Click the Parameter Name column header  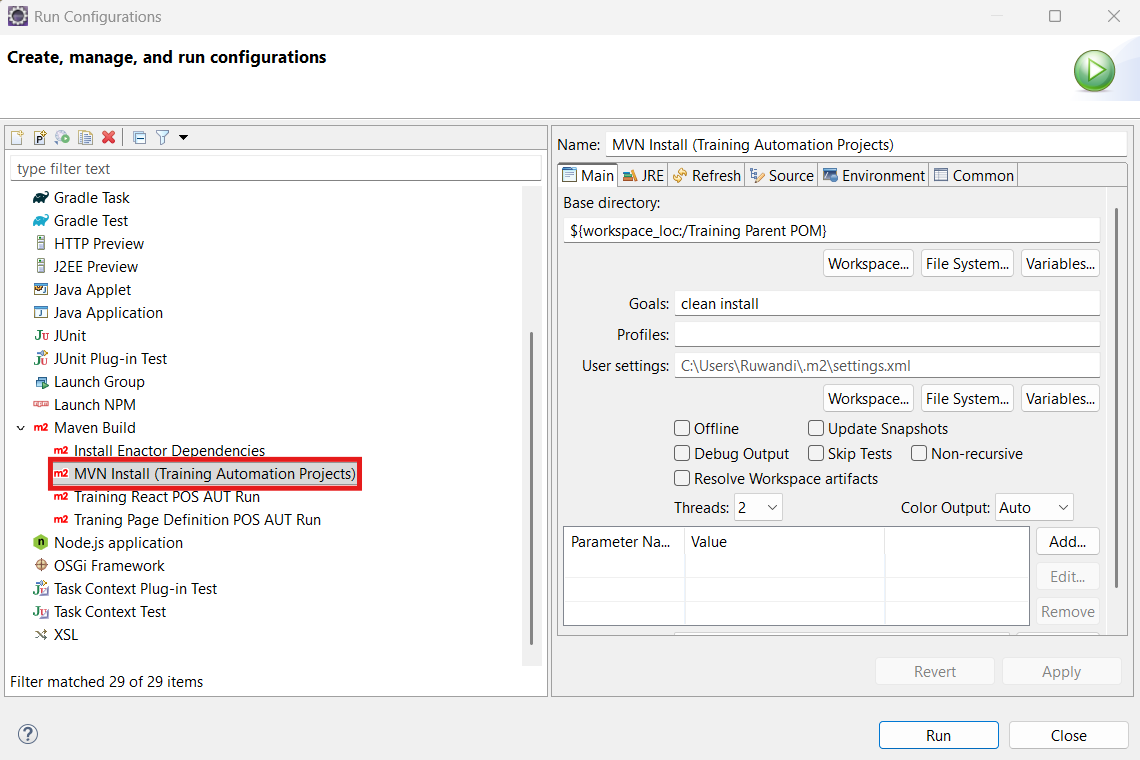pos(624,542)
